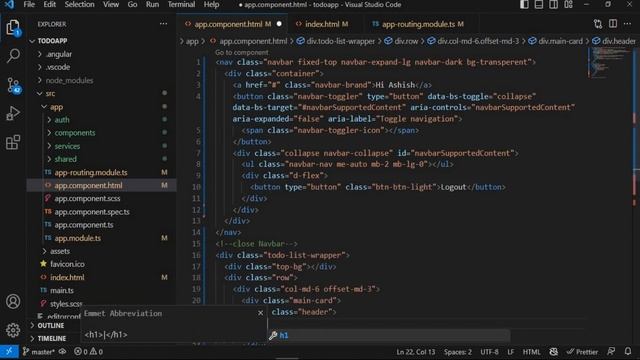Open the Extensions view
The width and height of the screenshot is (640, 360).
click(x=13, y=142)
